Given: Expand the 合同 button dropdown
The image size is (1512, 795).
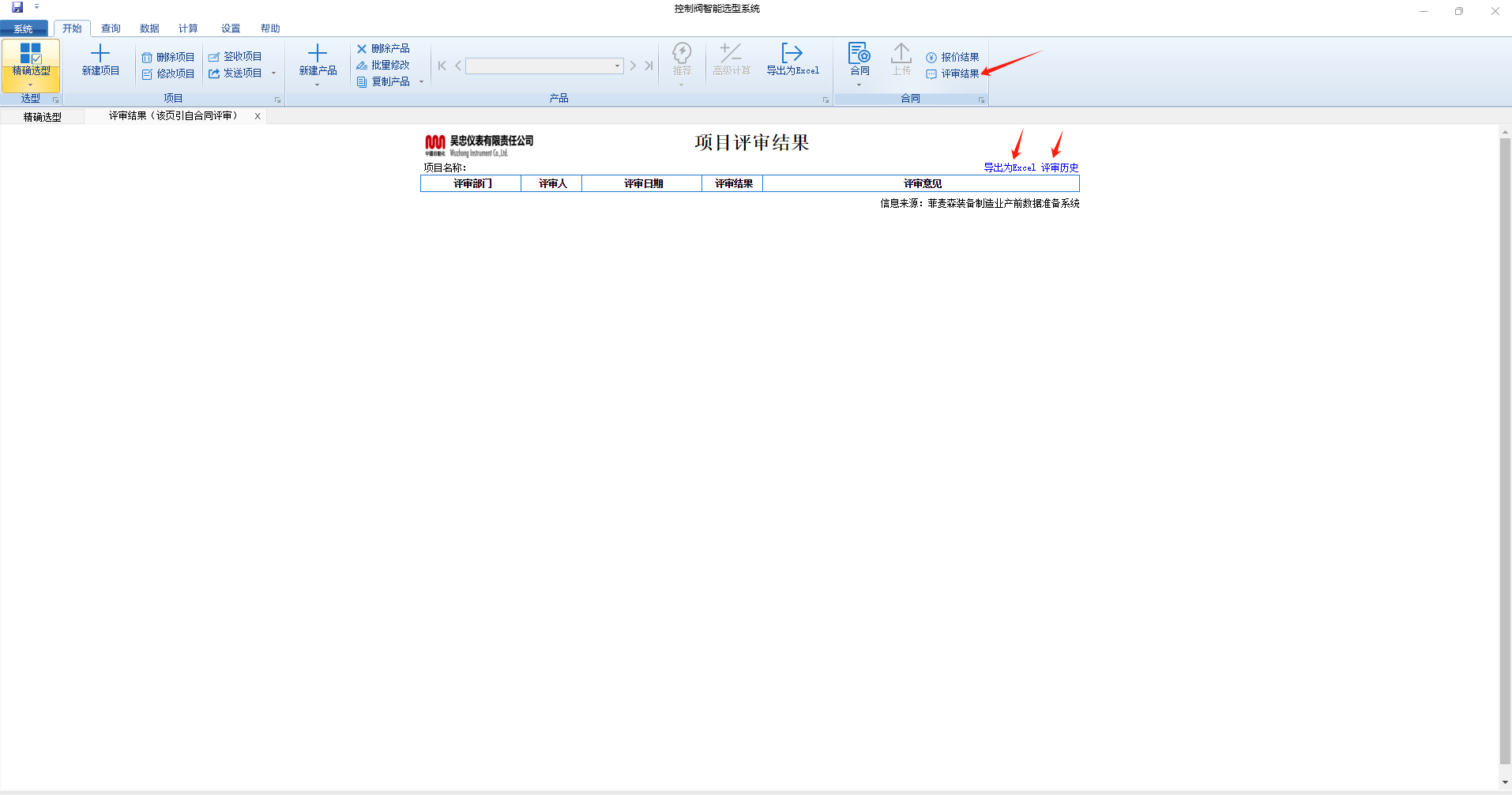Looking at the screenshot, I should pyautogui.click(x=859, y=85).
